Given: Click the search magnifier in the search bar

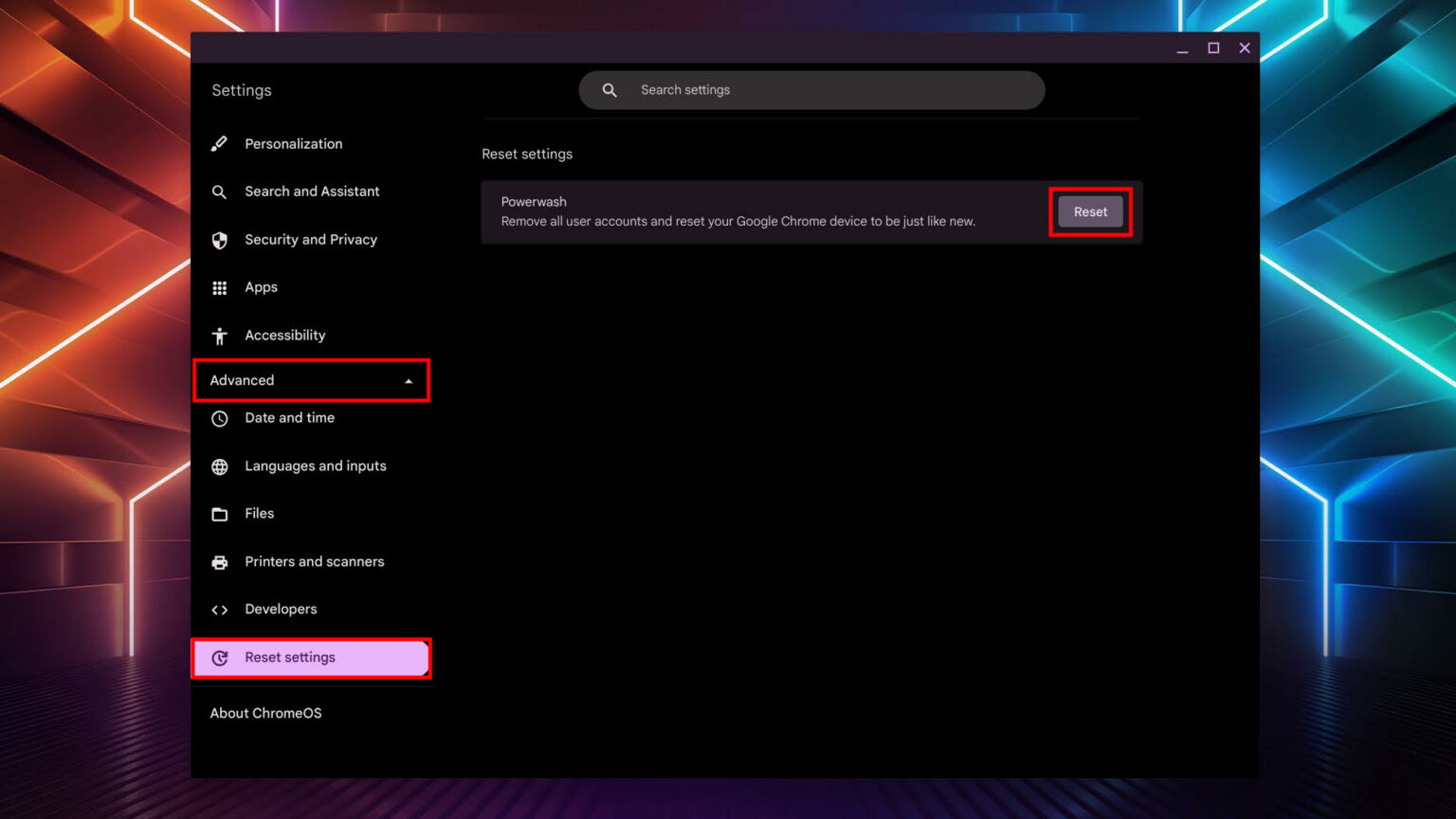Looking at the screenshot, I should click(x=608, y=89).
